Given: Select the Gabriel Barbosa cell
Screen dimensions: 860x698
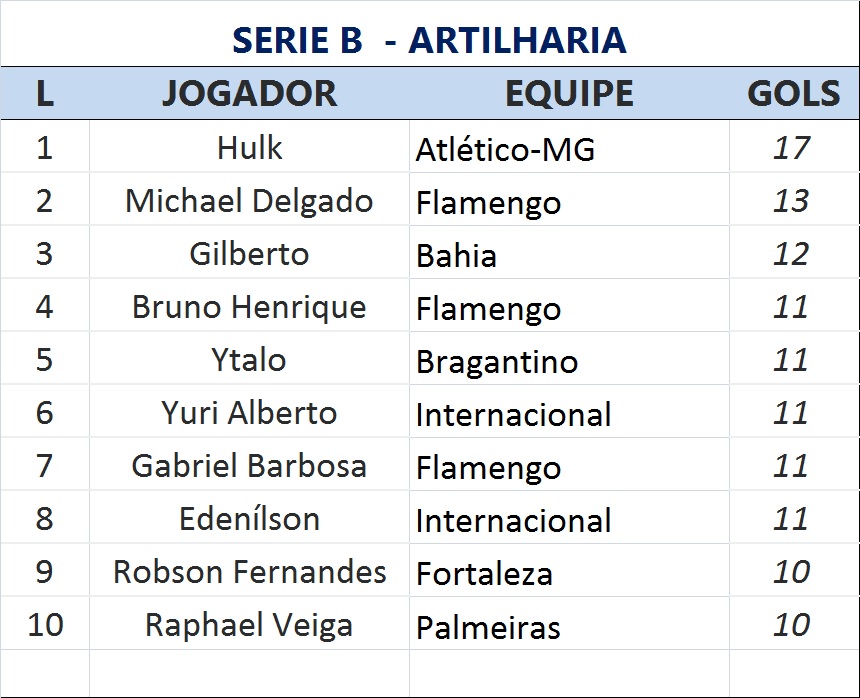Looking at the screenshot, I should click(249, 466).
